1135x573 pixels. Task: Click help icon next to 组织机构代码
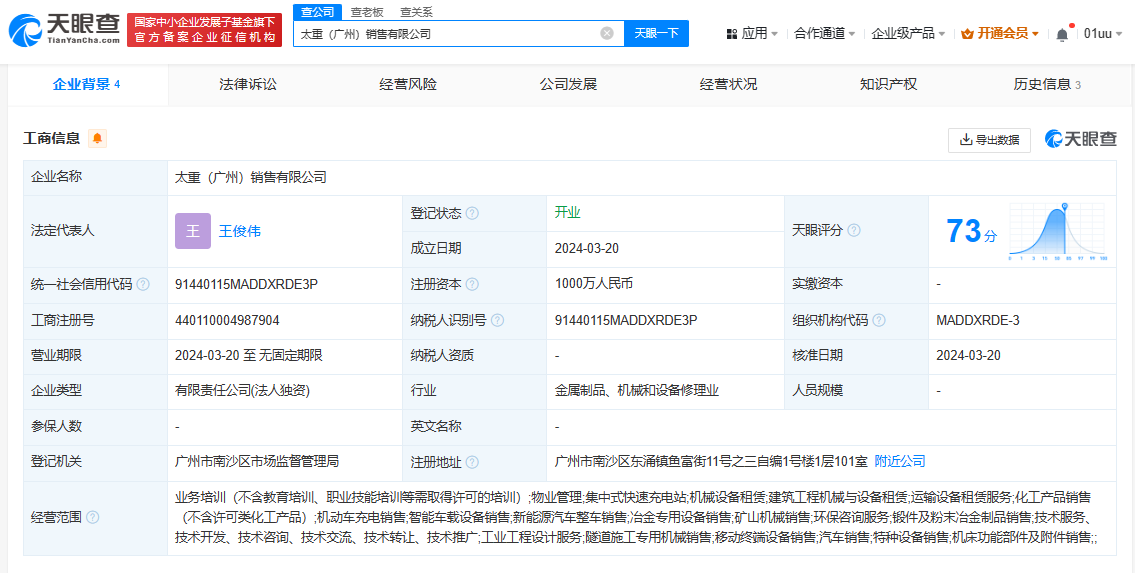tap(878, 321)
